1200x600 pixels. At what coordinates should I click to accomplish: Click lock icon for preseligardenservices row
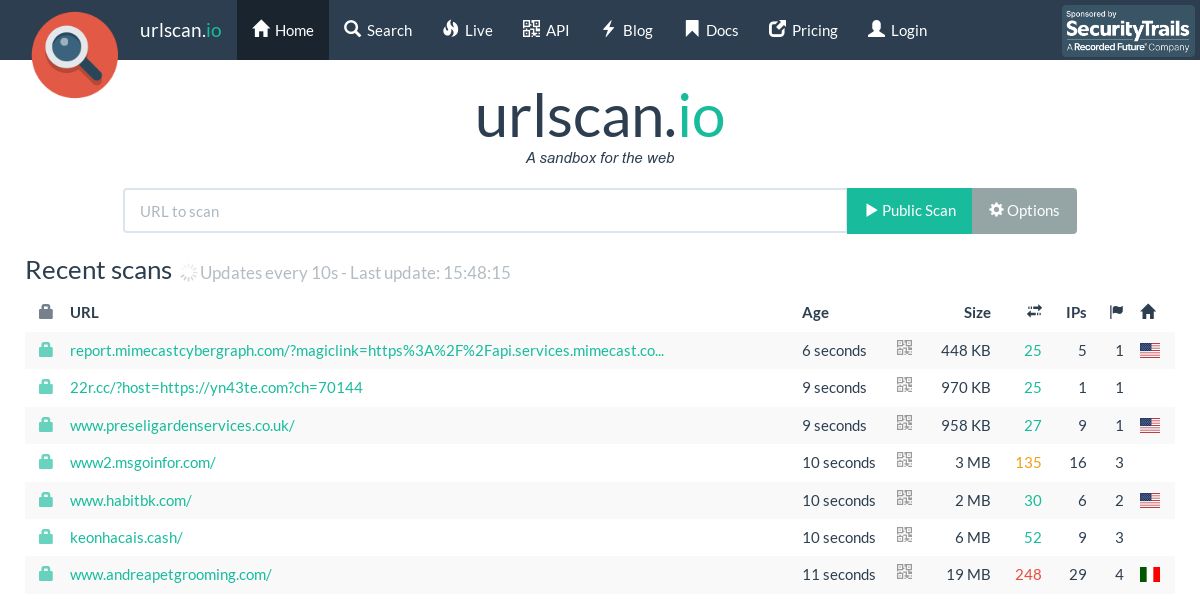tap(45, 425)
